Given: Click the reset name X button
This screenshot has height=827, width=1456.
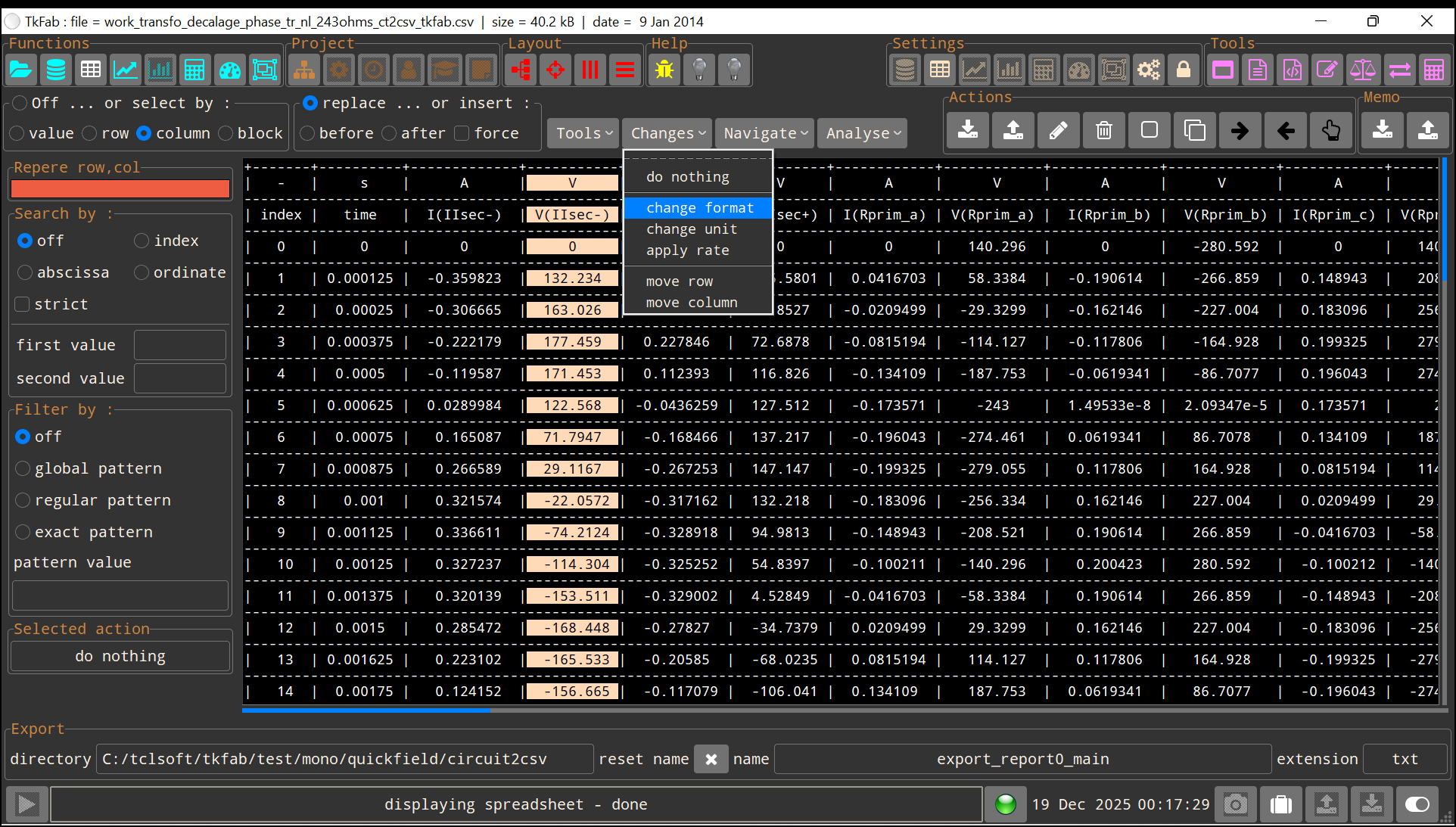Looking at the screenshot, I should pos(711,759).
